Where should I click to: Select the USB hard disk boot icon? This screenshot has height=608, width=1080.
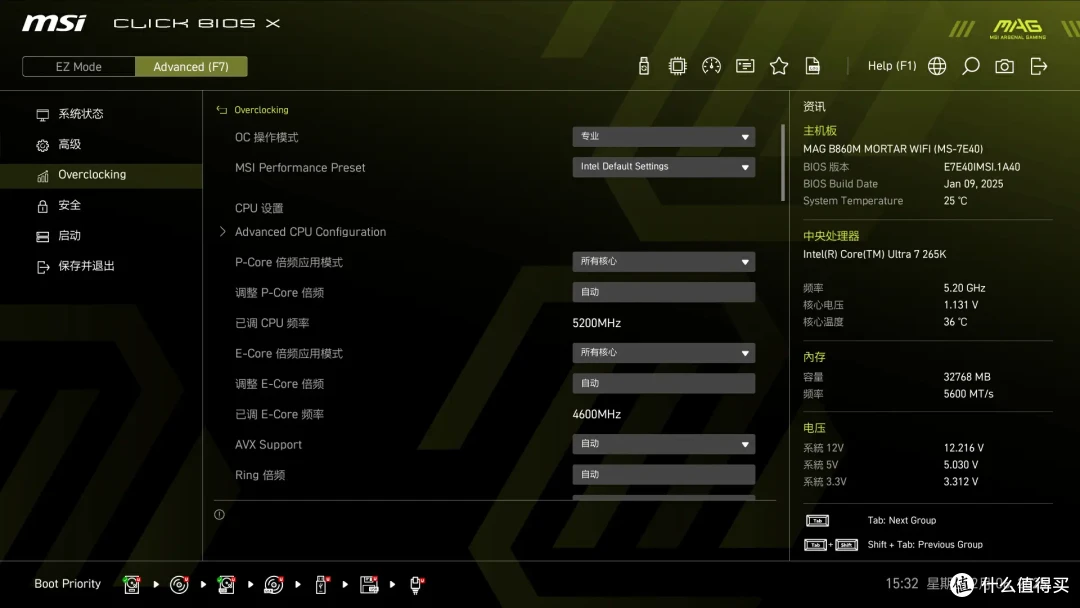(x=226, y=585)
